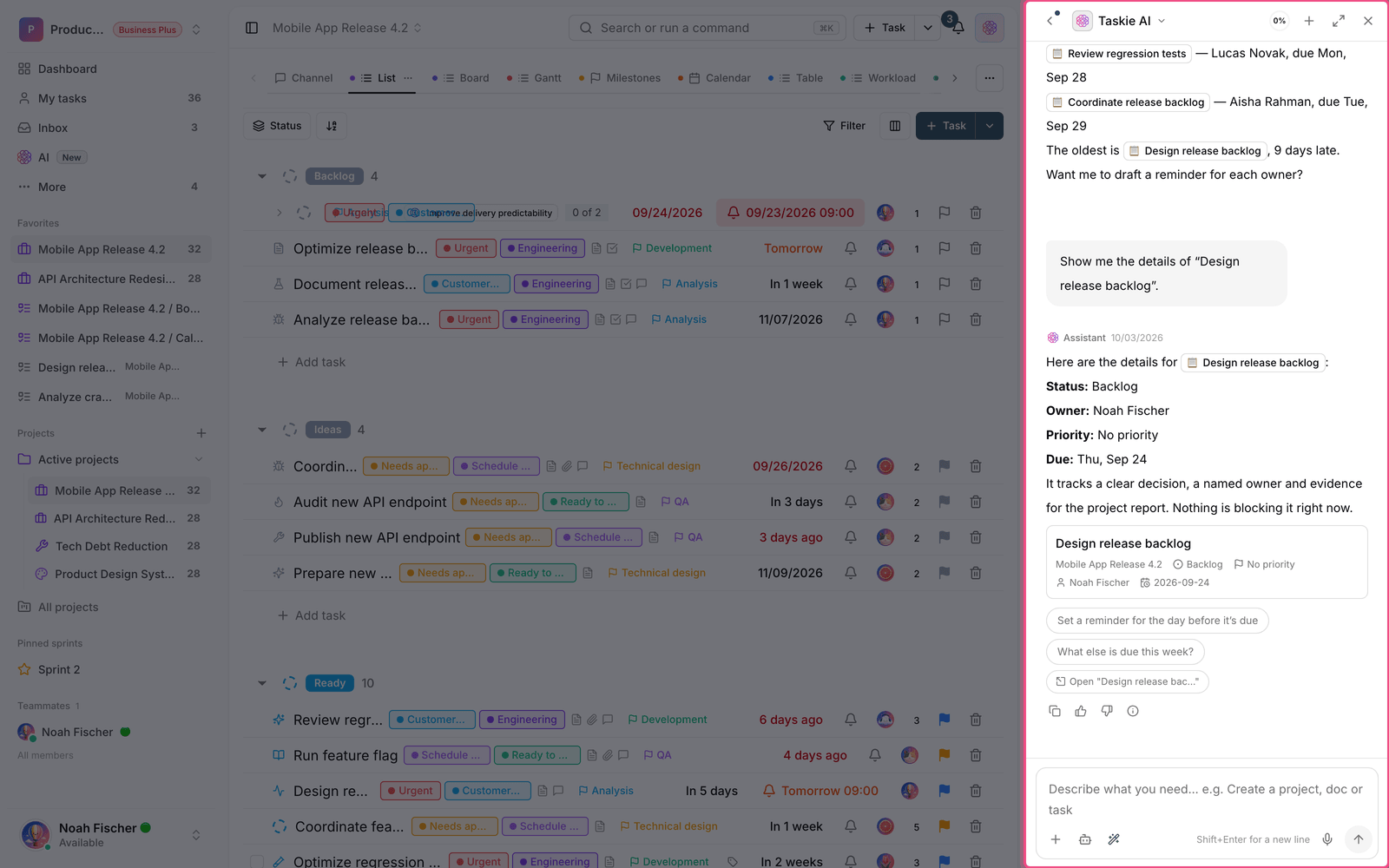Toggle flag on 'Run feature flag' task row
Viewport: 1389px width, 868px height.
coord(945,755)
